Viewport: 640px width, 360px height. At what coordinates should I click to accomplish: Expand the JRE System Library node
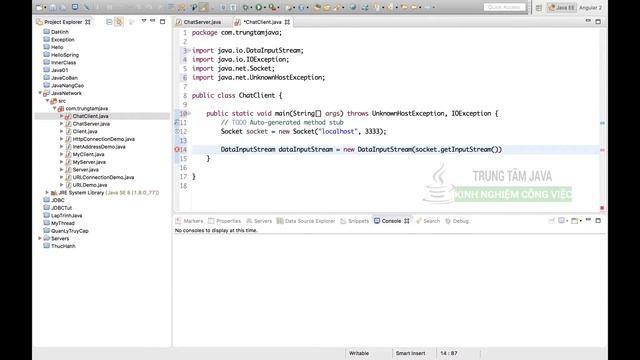(x=47, y=193)
